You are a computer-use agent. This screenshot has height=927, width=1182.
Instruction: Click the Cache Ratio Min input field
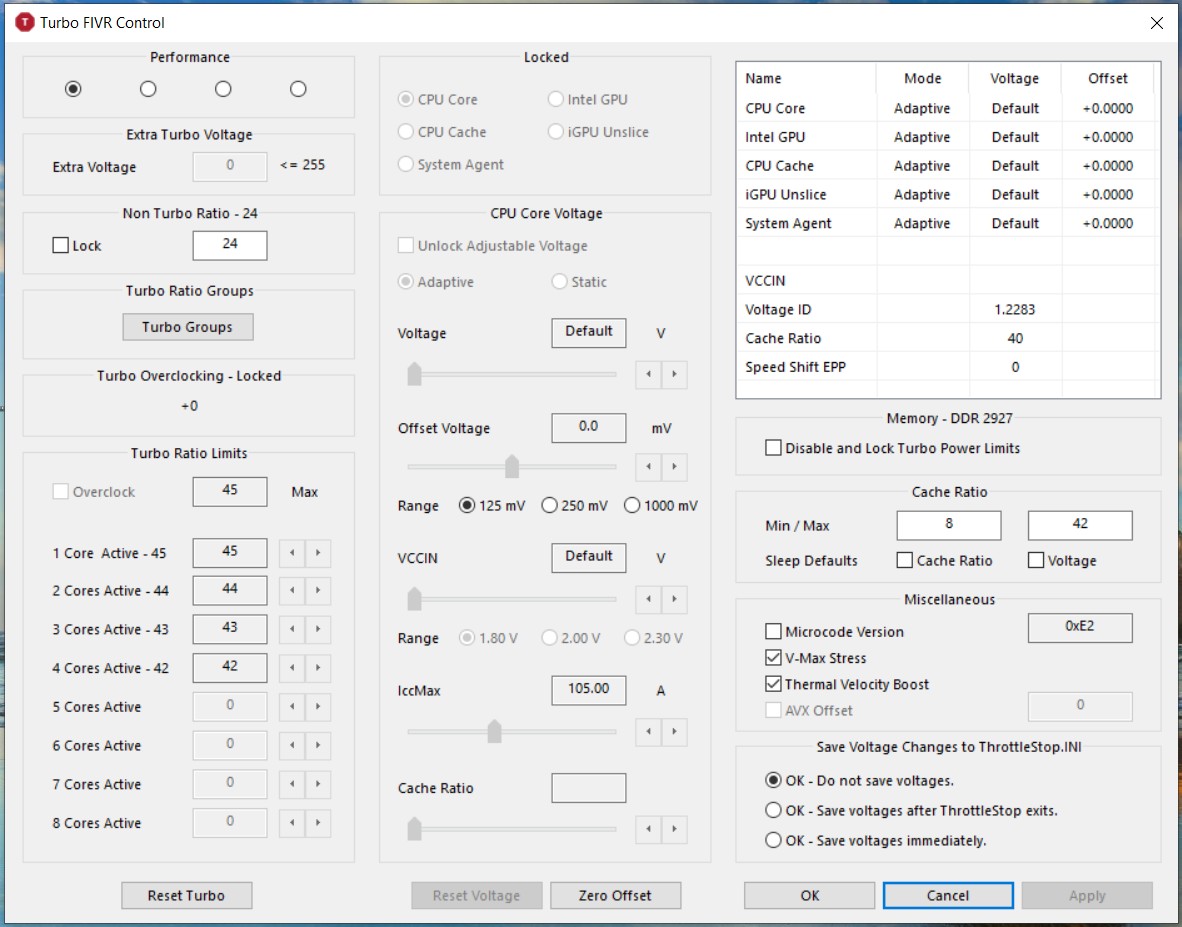948,525
